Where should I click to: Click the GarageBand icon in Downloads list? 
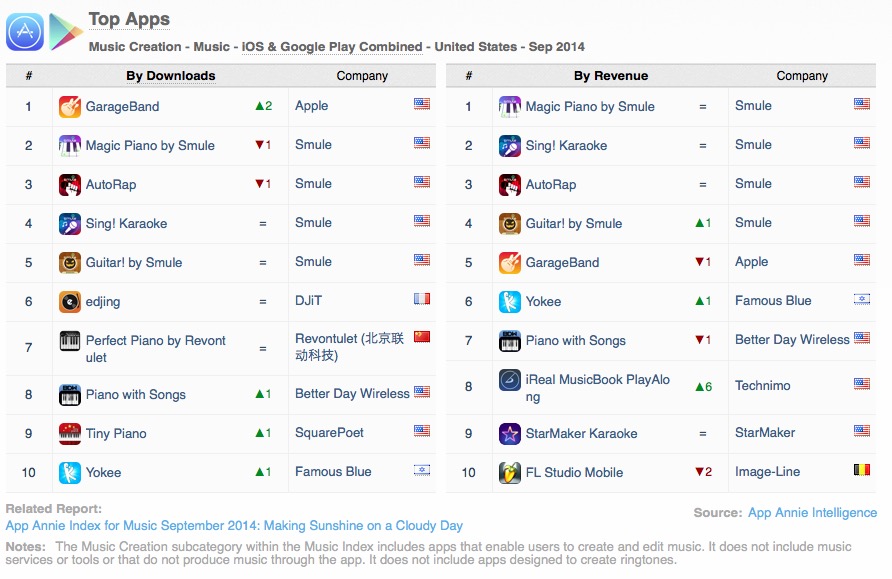pos(69,106)
